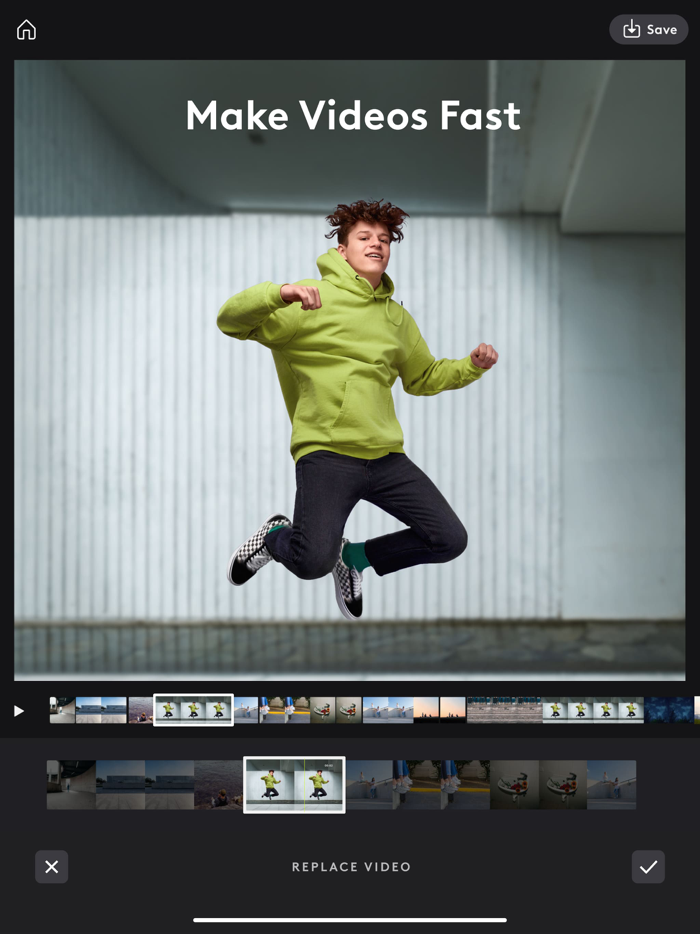The height and width of the screenshot is (934, 700).
Task: Choose the grey building video in replace strip
Action: click(145, 784)
